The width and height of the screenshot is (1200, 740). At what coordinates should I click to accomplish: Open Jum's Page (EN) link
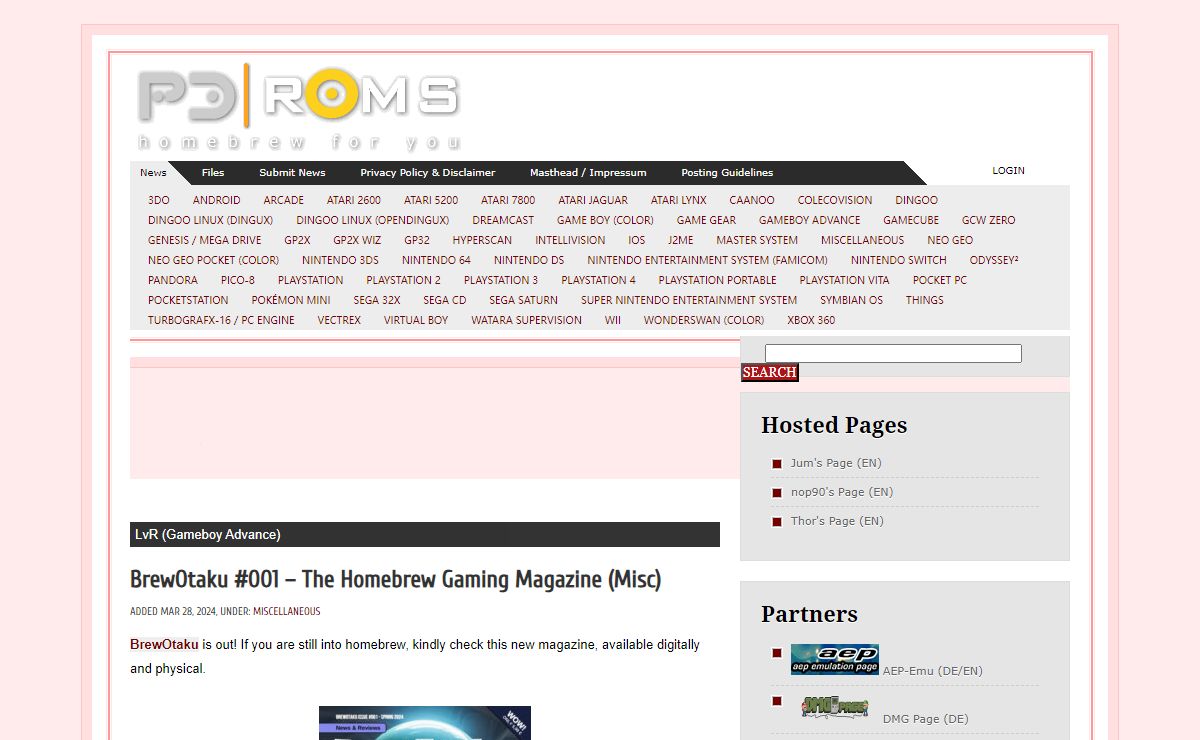point(836,463)
